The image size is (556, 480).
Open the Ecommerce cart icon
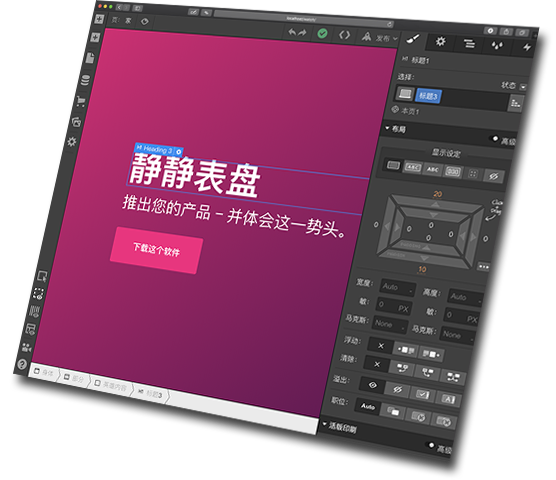[x=80, y=102]
